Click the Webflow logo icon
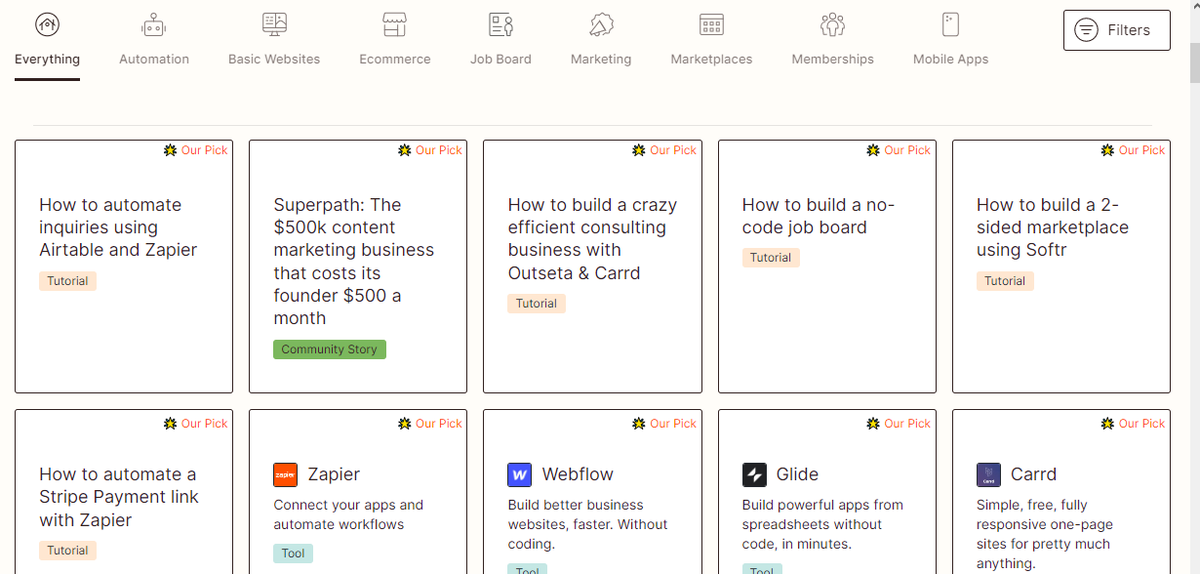The image size is (1200, 574). (x=520, y=474)
